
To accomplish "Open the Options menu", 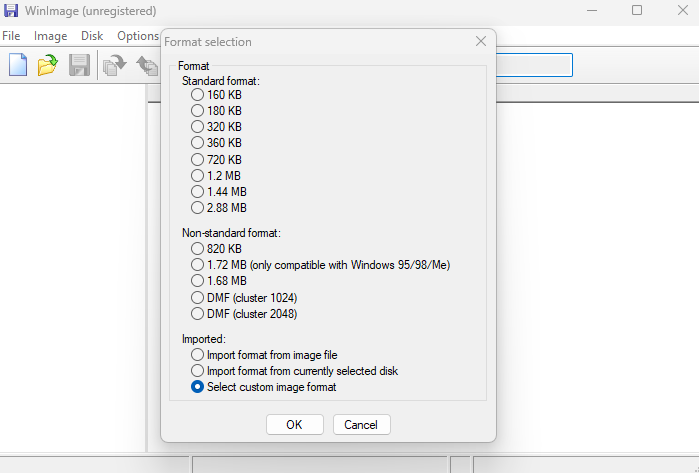I will pos(138,36).
